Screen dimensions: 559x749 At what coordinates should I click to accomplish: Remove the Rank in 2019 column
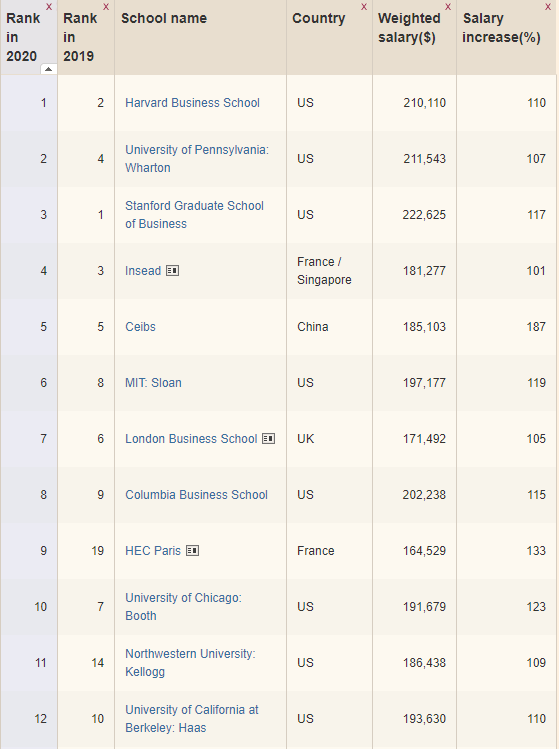pyautogui.click(x=106, y=7)
